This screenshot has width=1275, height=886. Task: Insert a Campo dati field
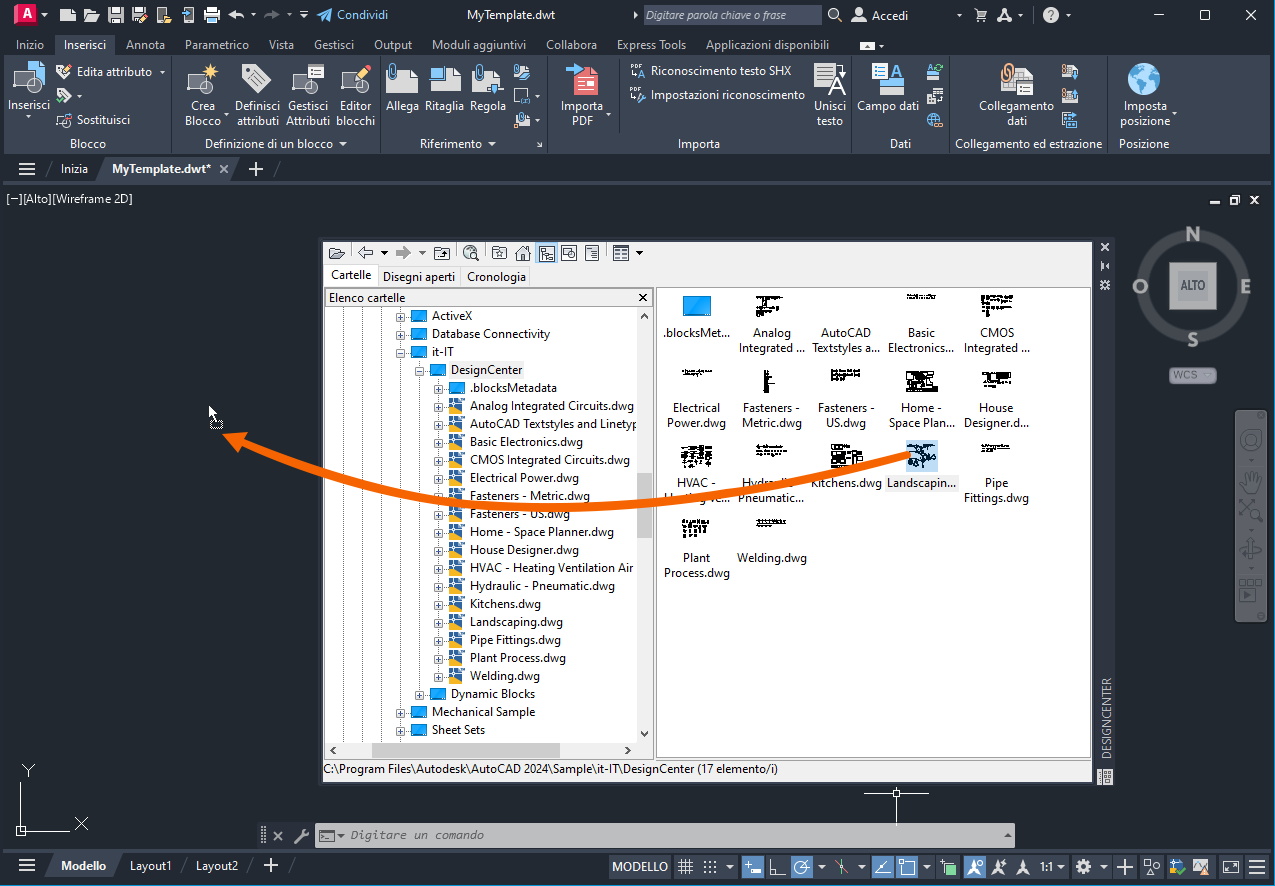tap(888, 88)
